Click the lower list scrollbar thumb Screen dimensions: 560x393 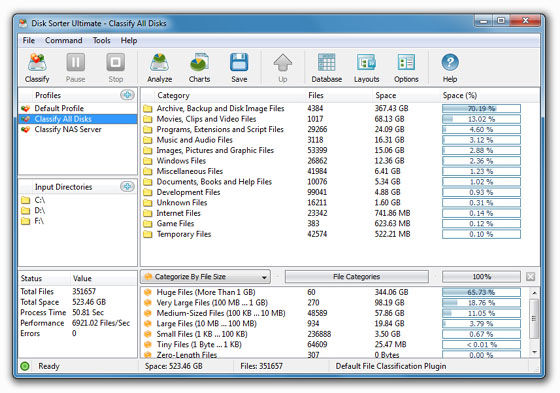click(x=534, y=319)
